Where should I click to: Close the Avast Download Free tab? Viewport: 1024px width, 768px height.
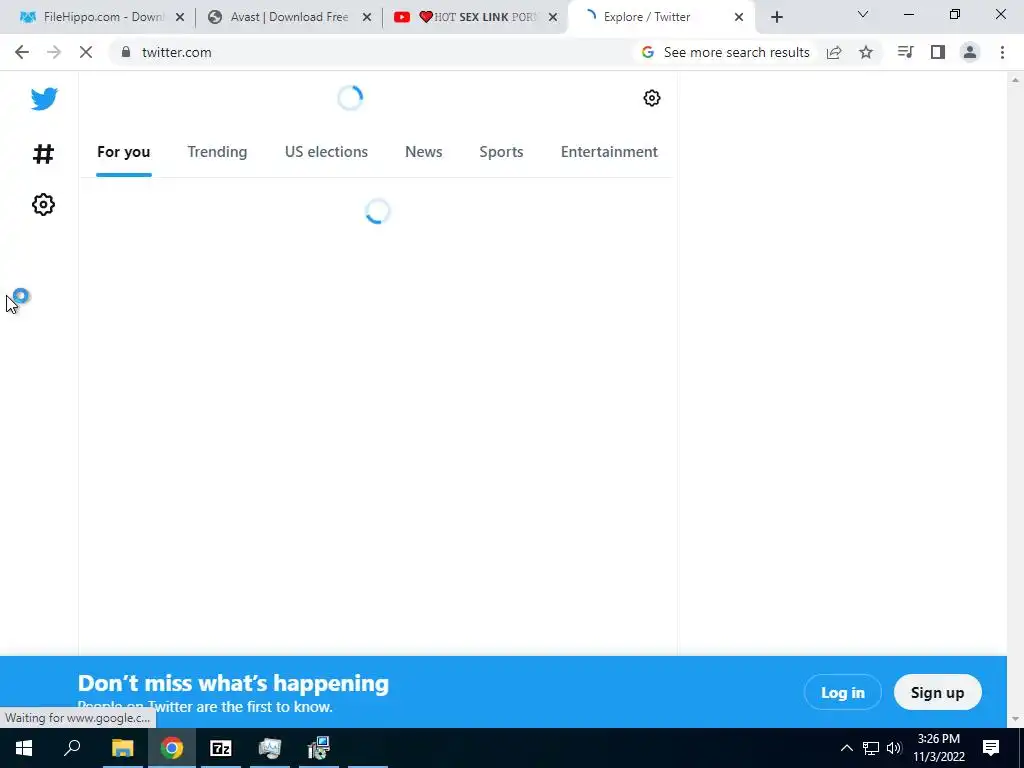coord(367,17)
